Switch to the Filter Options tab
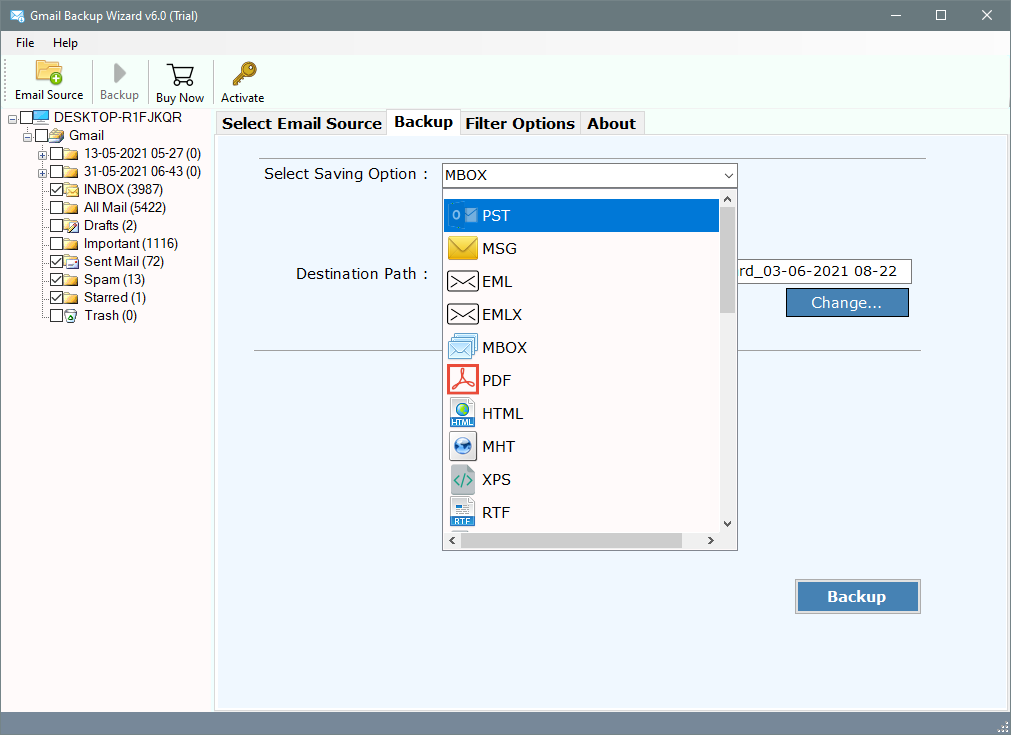 (x=520, y=124)
